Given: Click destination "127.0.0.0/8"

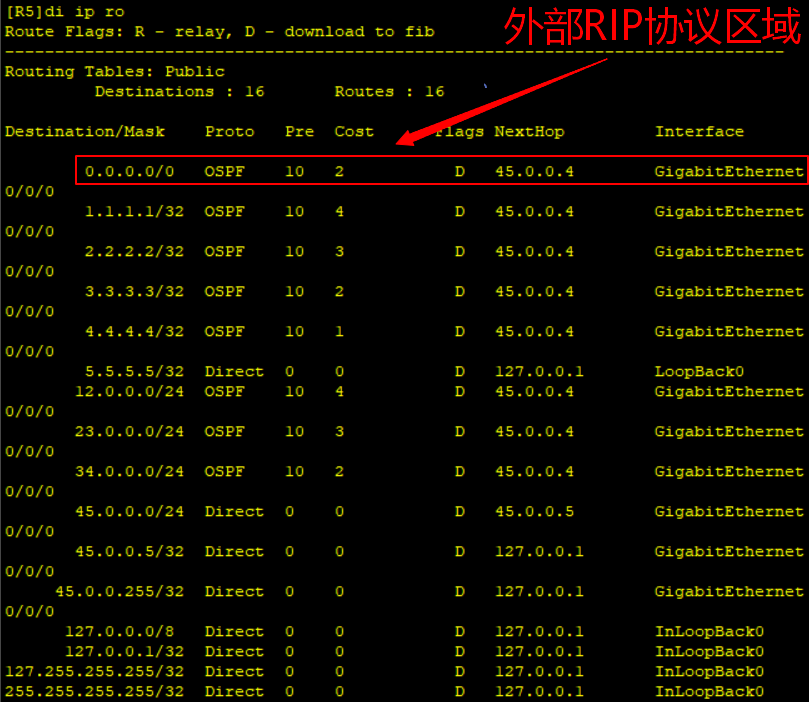Looking at the screenshot, I should (120, 632).
